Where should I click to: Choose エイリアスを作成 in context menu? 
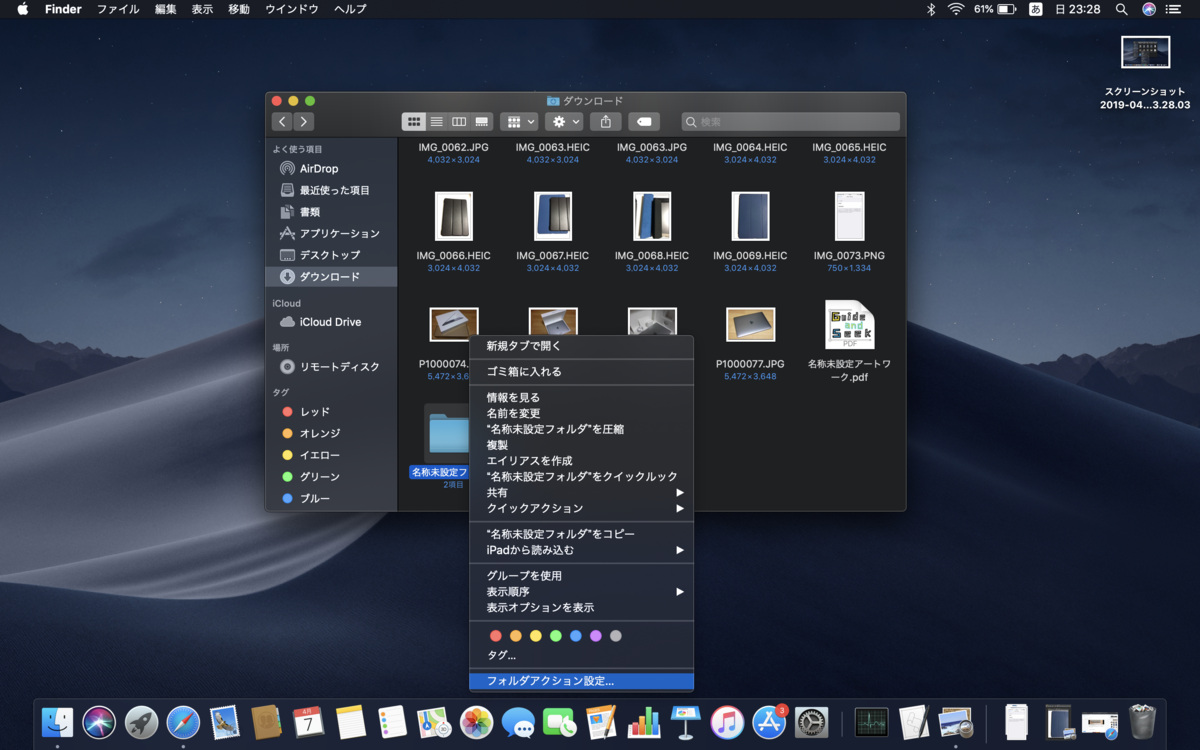point(581,461)
